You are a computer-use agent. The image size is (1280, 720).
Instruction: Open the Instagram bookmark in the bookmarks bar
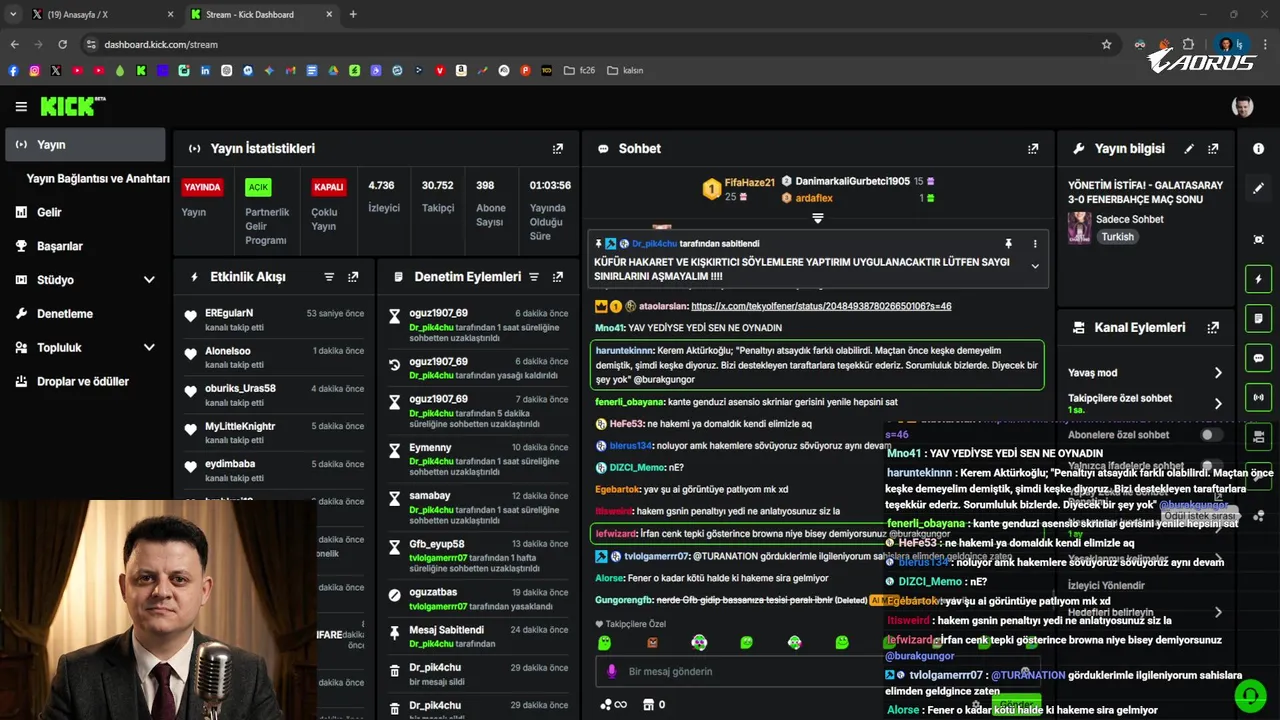(x=34, y=71)
